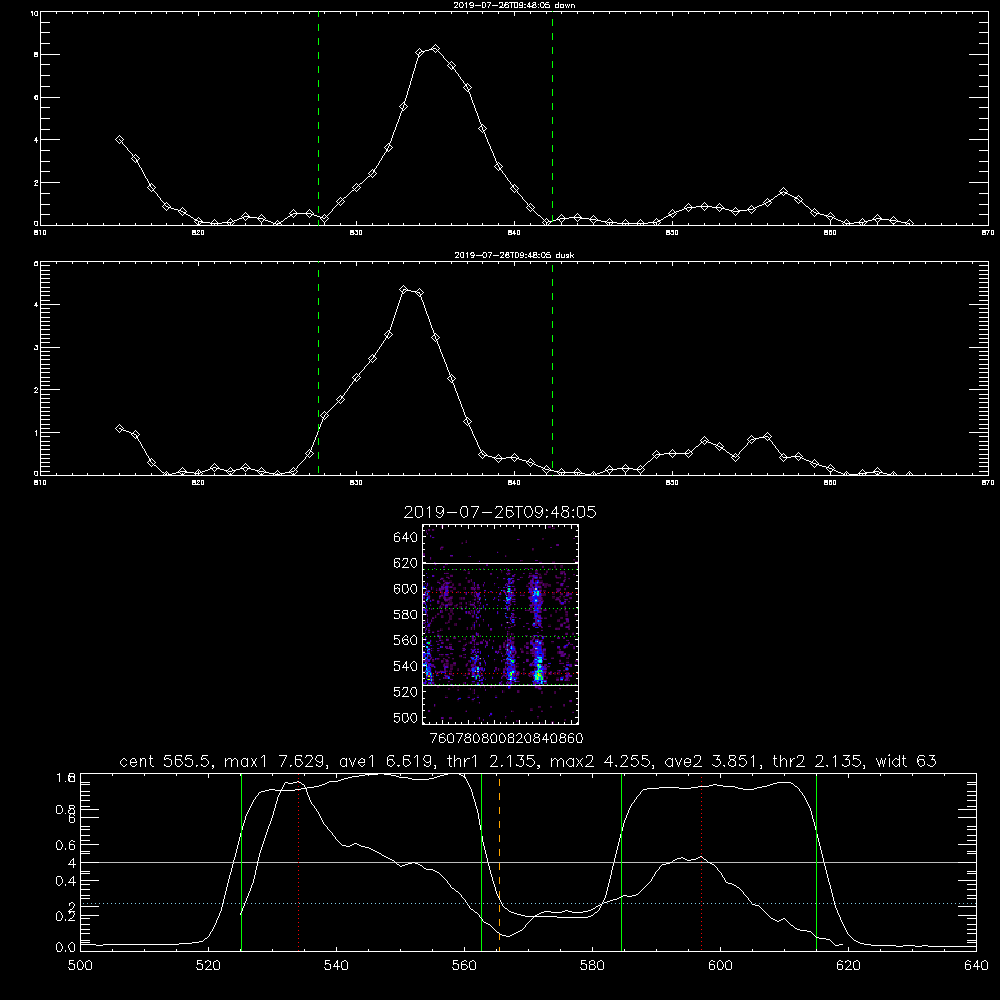
Task: Click x-axis label '540' of the bottom plot
Action: coord(336,966)
